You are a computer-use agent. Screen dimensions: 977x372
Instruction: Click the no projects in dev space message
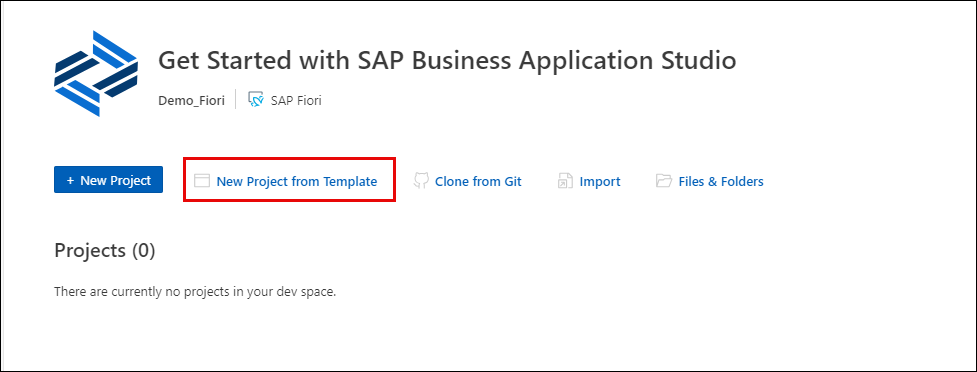[195, 292]
